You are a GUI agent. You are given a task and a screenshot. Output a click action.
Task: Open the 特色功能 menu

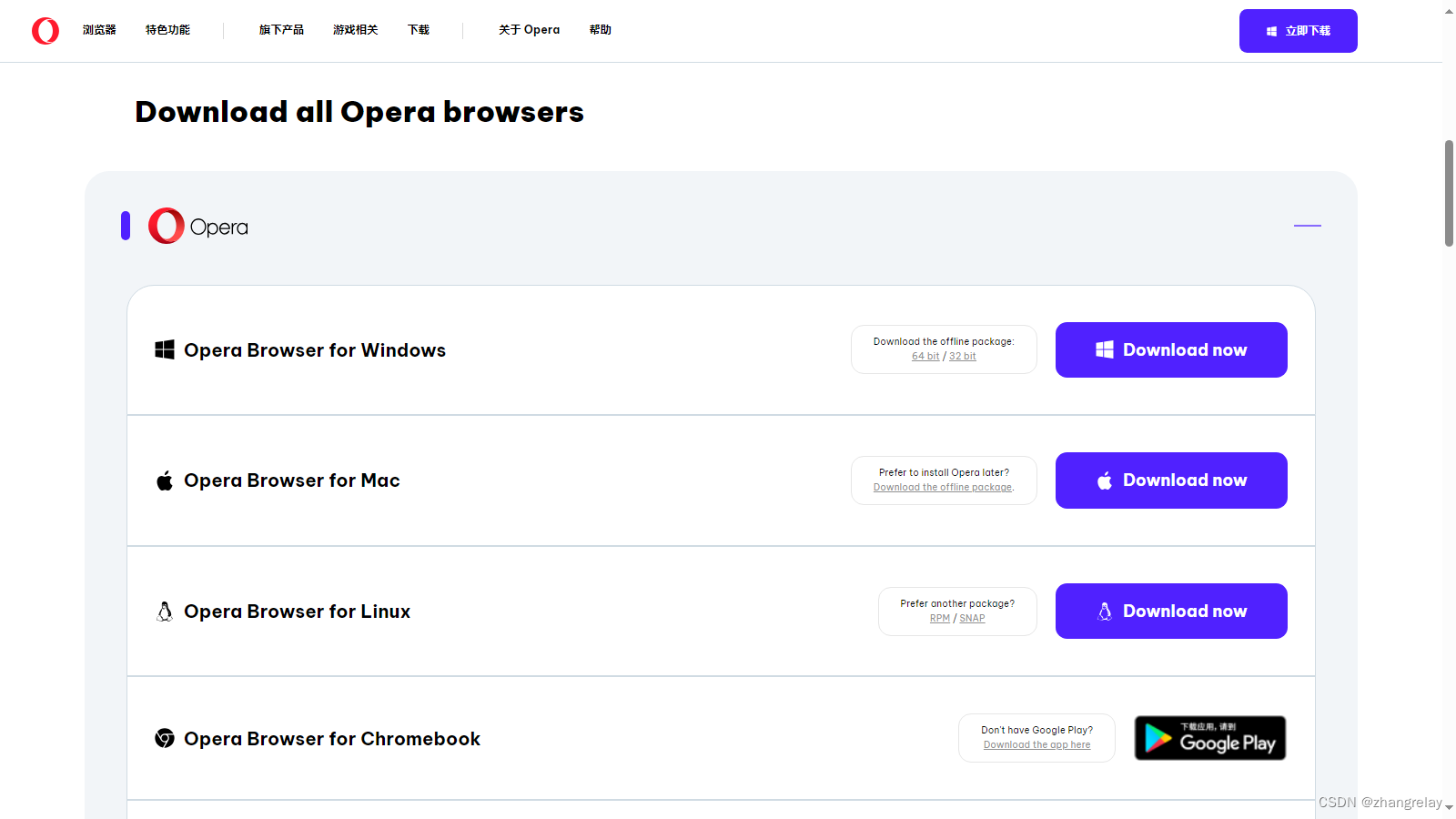point(167,30)
